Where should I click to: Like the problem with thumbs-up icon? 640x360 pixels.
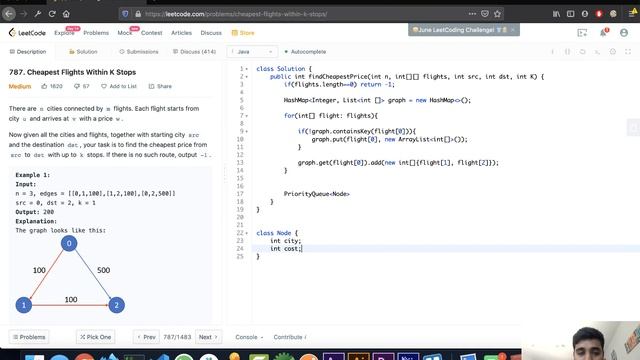[x=44, y=86]
